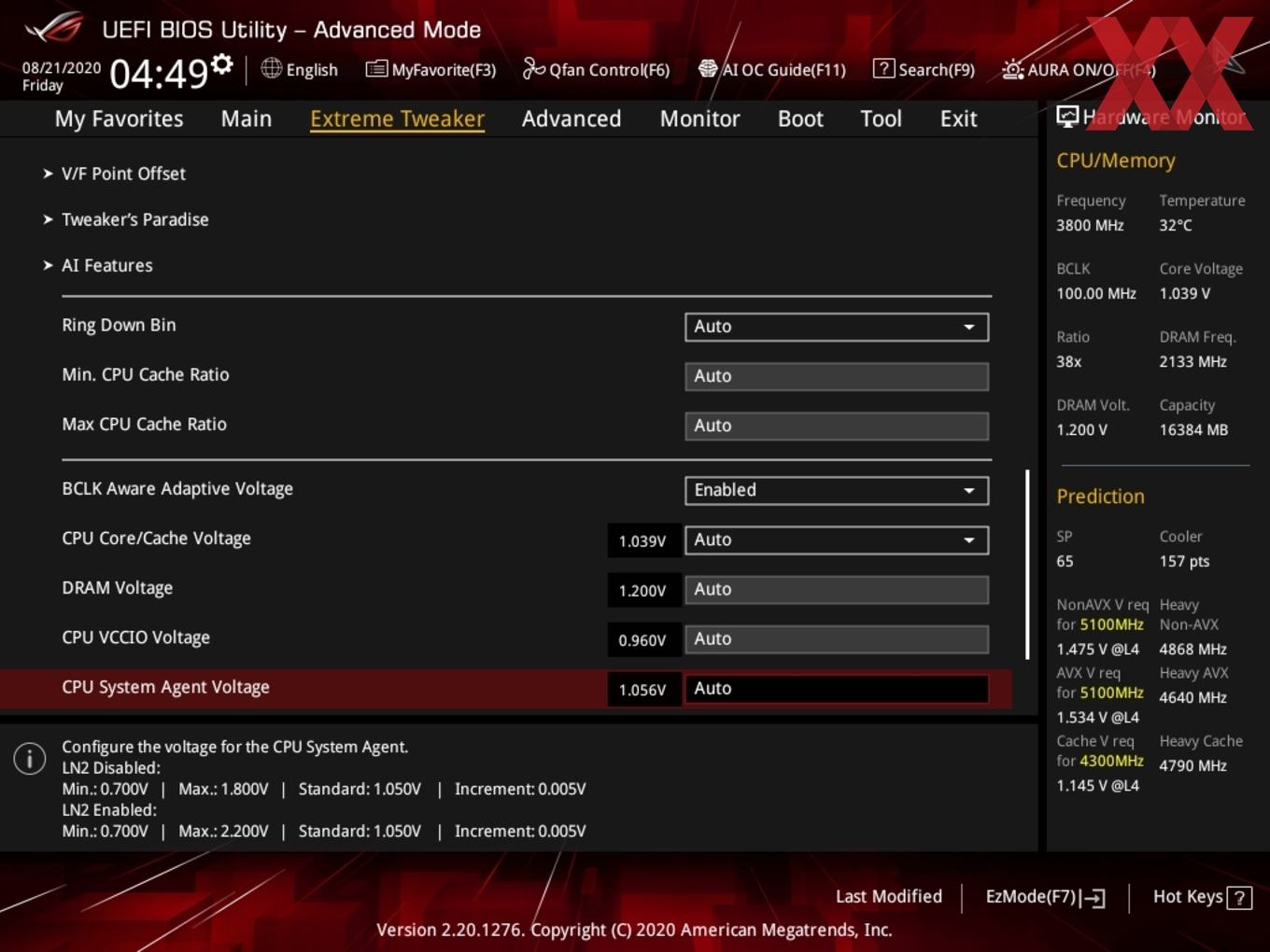Click the 08/21/2020 date display
Viewport: 1270px width, 952px height.
pyautogui.click(x=62, y=68)
